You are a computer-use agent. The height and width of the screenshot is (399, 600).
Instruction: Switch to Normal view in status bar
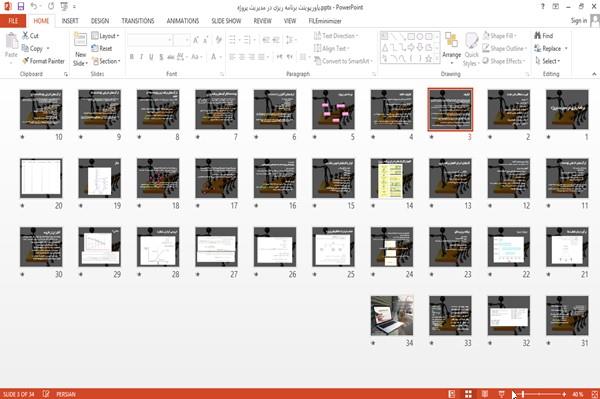click(452, 394)
